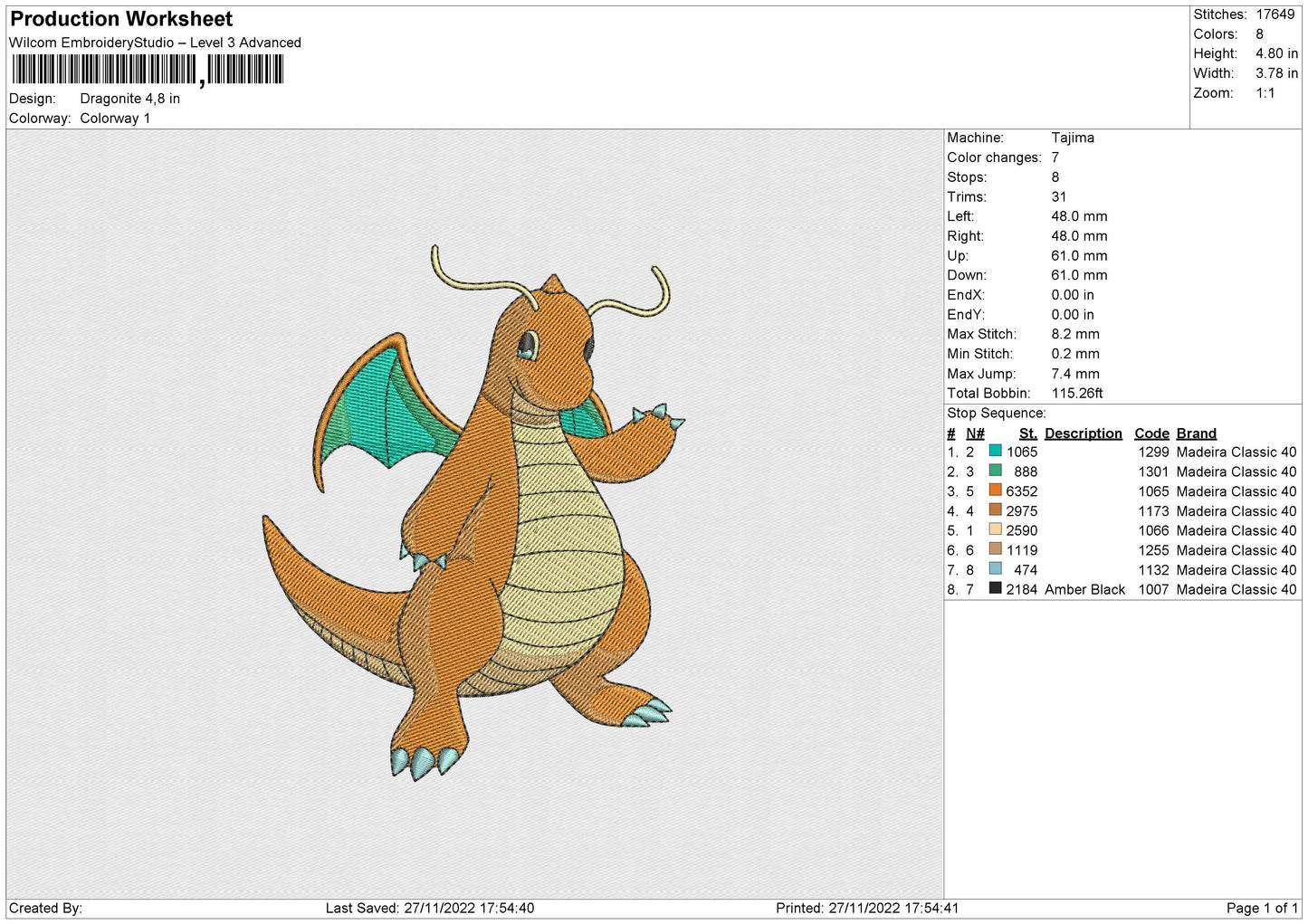
Task: Click code 1007 in stop sequence
Action: tap(1154, 589)
